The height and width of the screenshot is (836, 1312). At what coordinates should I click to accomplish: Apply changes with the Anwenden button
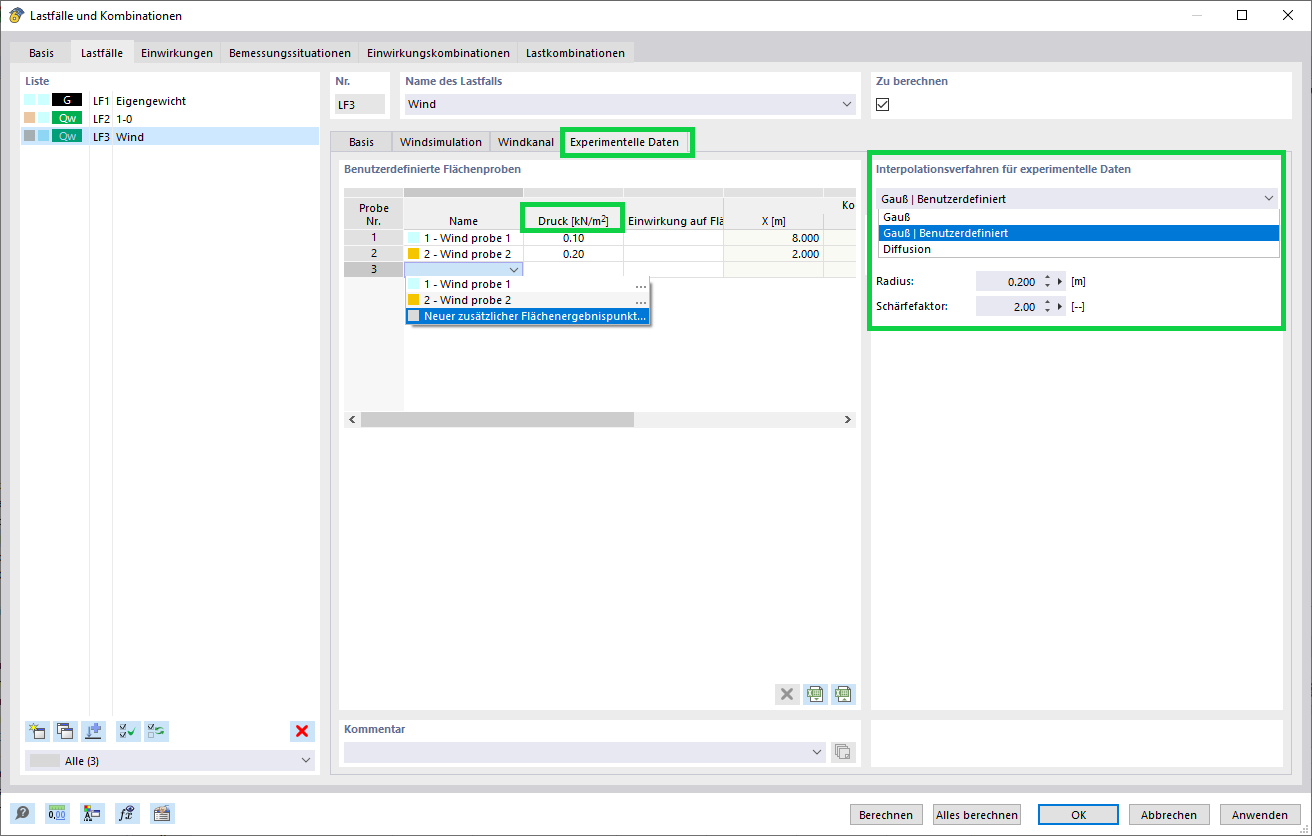1259,814
